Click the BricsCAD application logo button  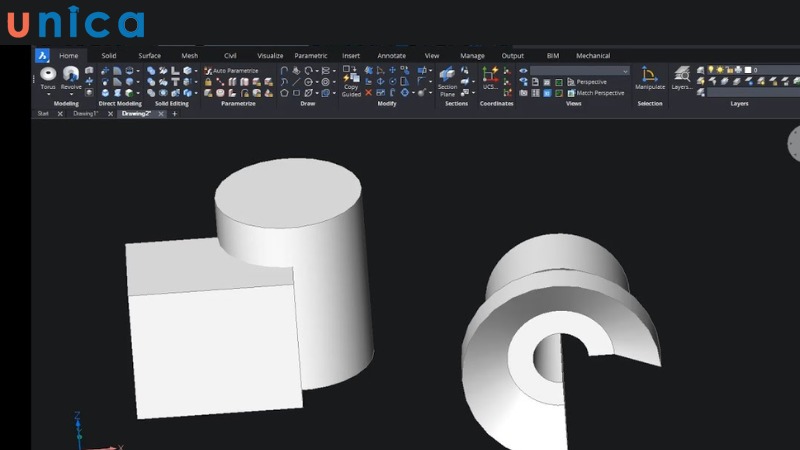click(x=42, y=56)
